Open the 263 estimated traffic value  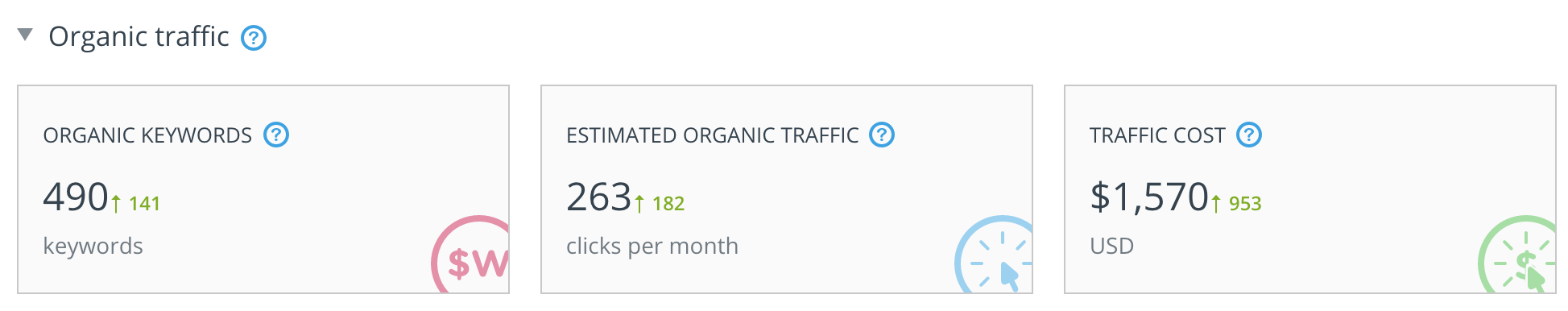(x=599, y=197)
